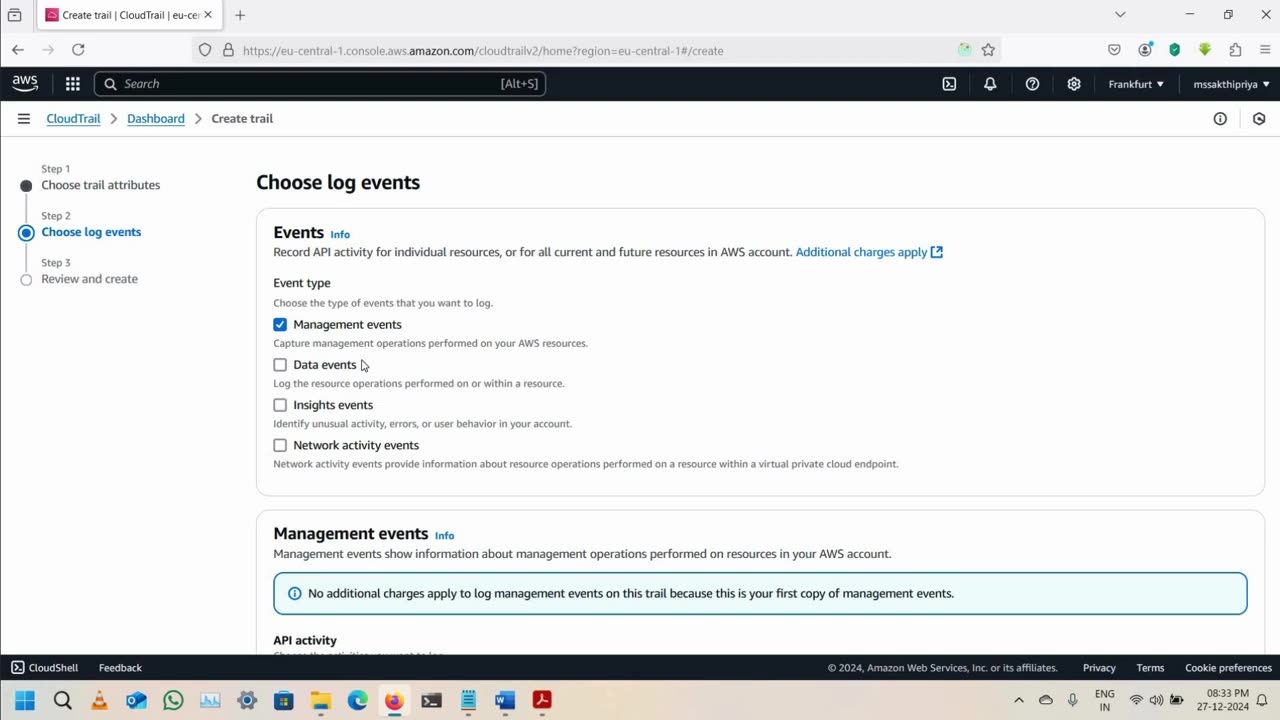
Task: Open the info panel circle icon
Action: pyautogui.click(x=1220, y=118)
